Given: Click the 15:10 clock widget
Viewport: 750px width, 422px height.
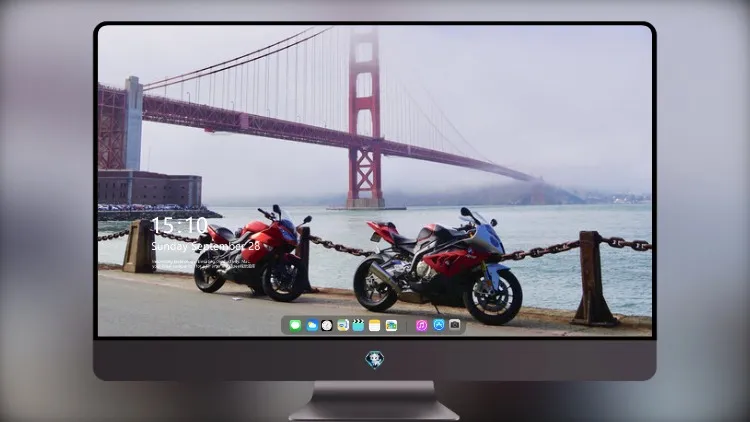Looking at the screenshot, I should tap(179, 225).
